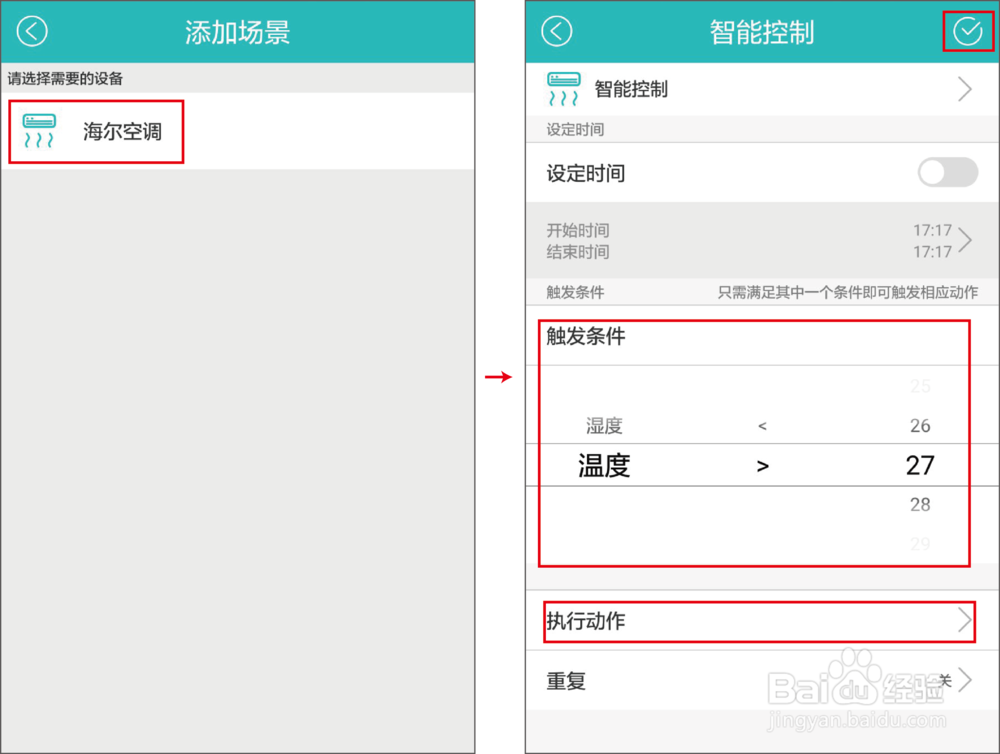This screenshot has height=754, width=1000.
Task: Confirm settings with the checkmark icon
Action: [966, 31]
